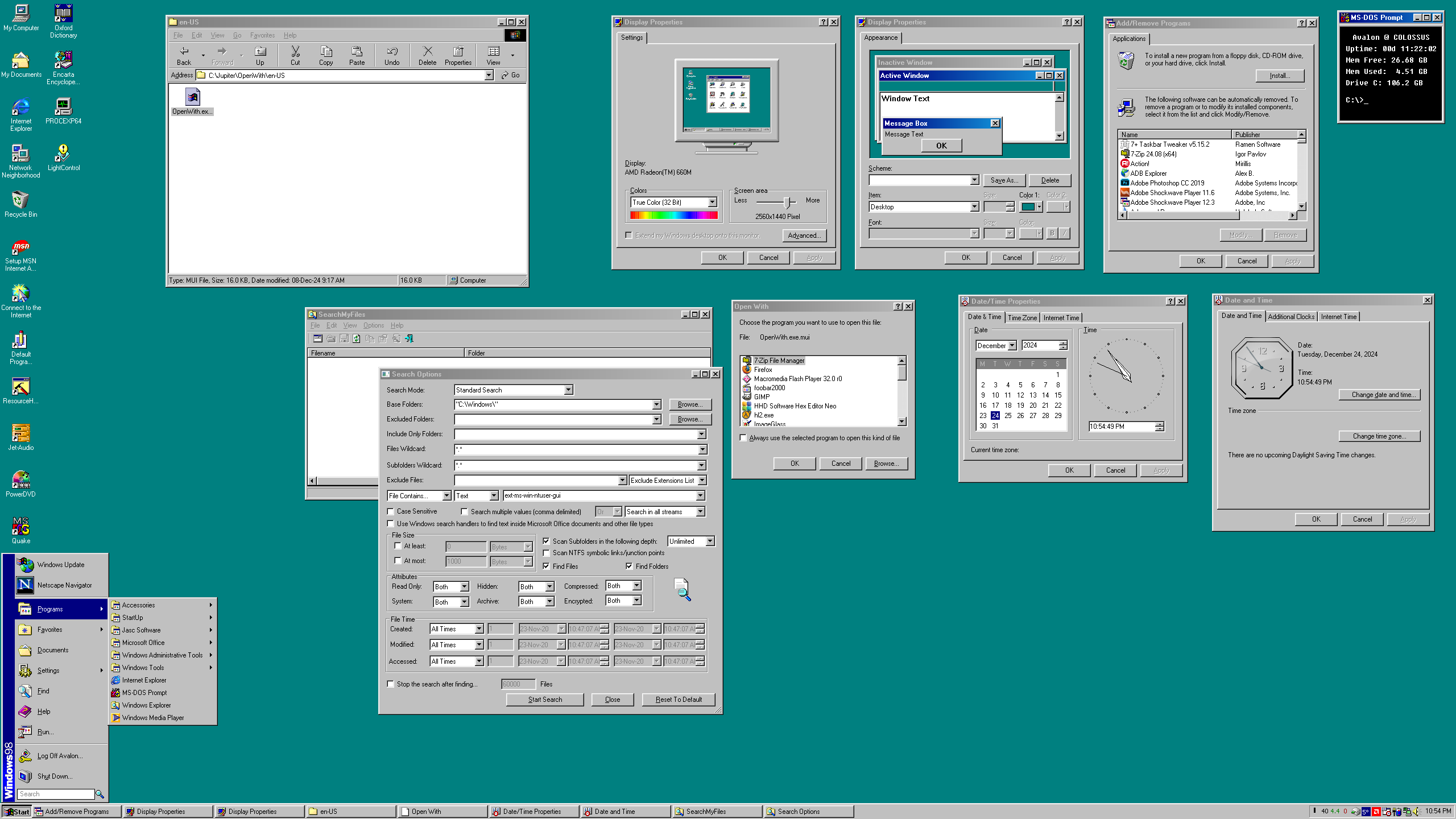Select the LightControl desktop icon
Image resolution: width=1456 pixels, height=819 pixels.
(63, 157)
